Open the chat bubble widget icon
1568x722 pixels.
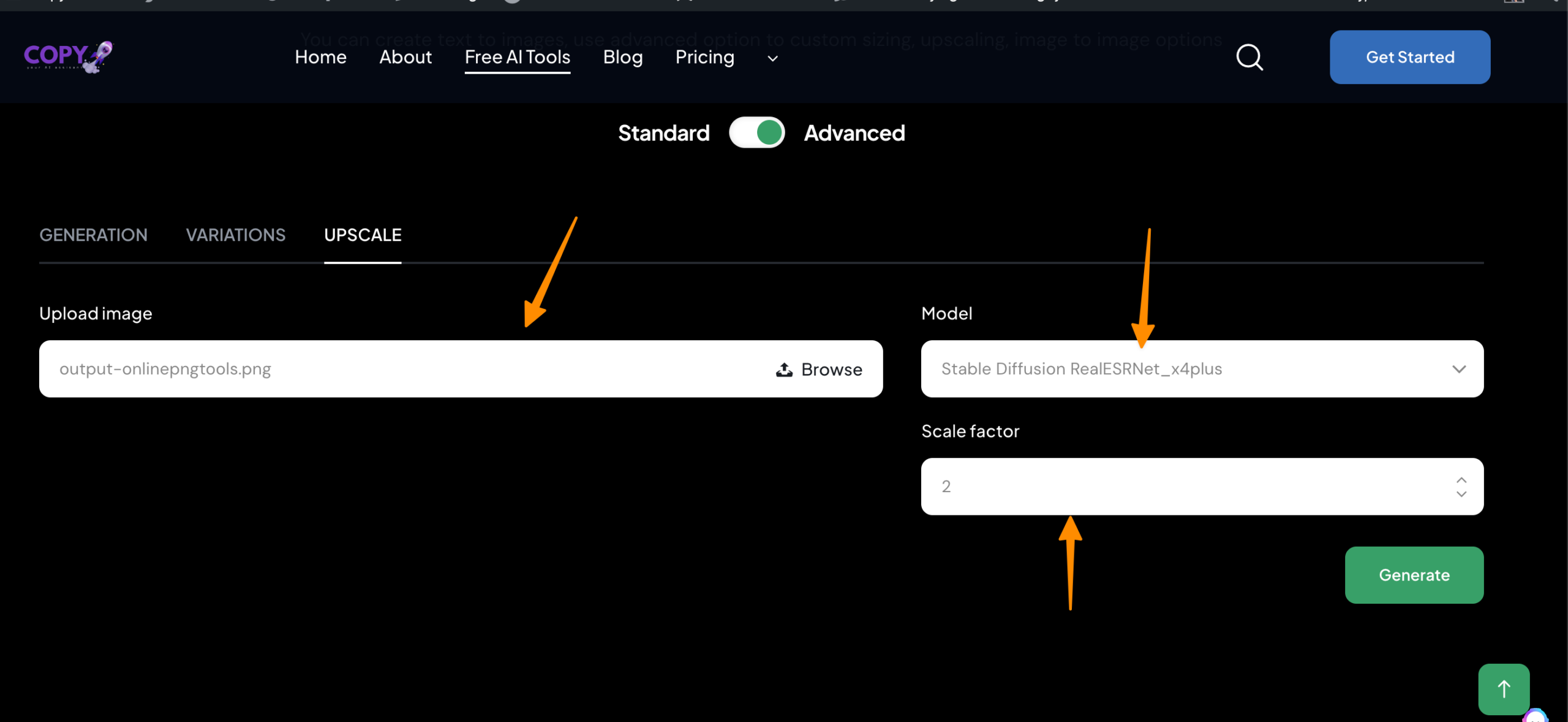pos(1536,716)
